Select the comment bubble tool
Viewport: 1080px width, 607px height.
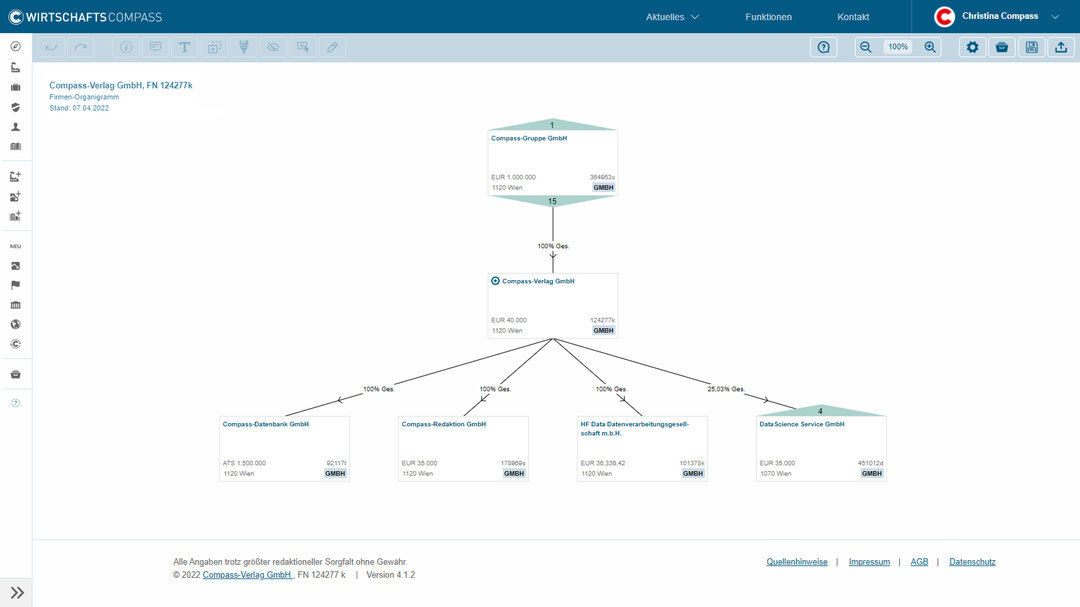click(156, 47)
